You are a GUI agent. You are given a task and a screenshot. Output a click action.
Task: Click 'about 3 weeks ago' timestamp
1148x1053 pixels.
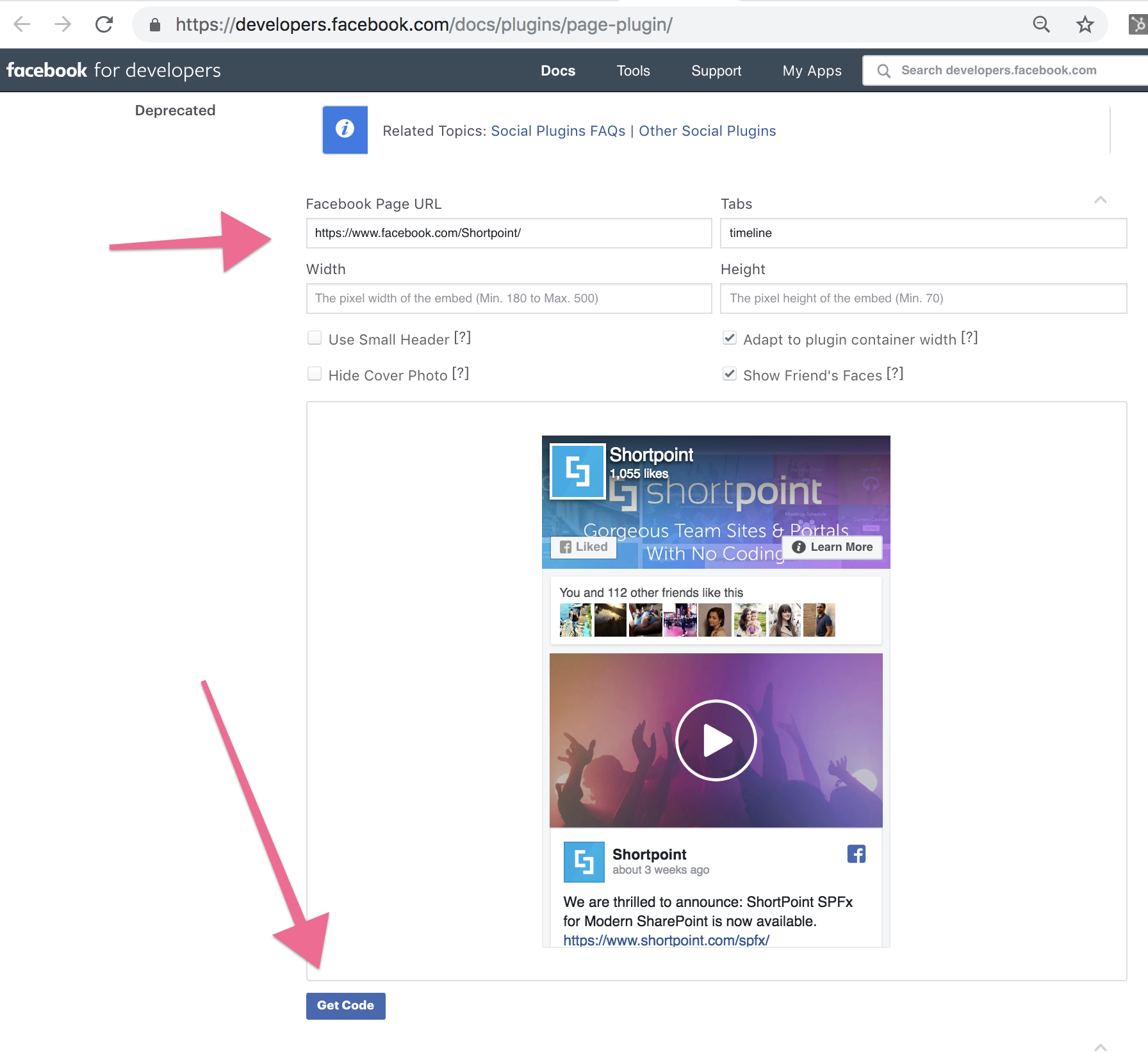660,870
